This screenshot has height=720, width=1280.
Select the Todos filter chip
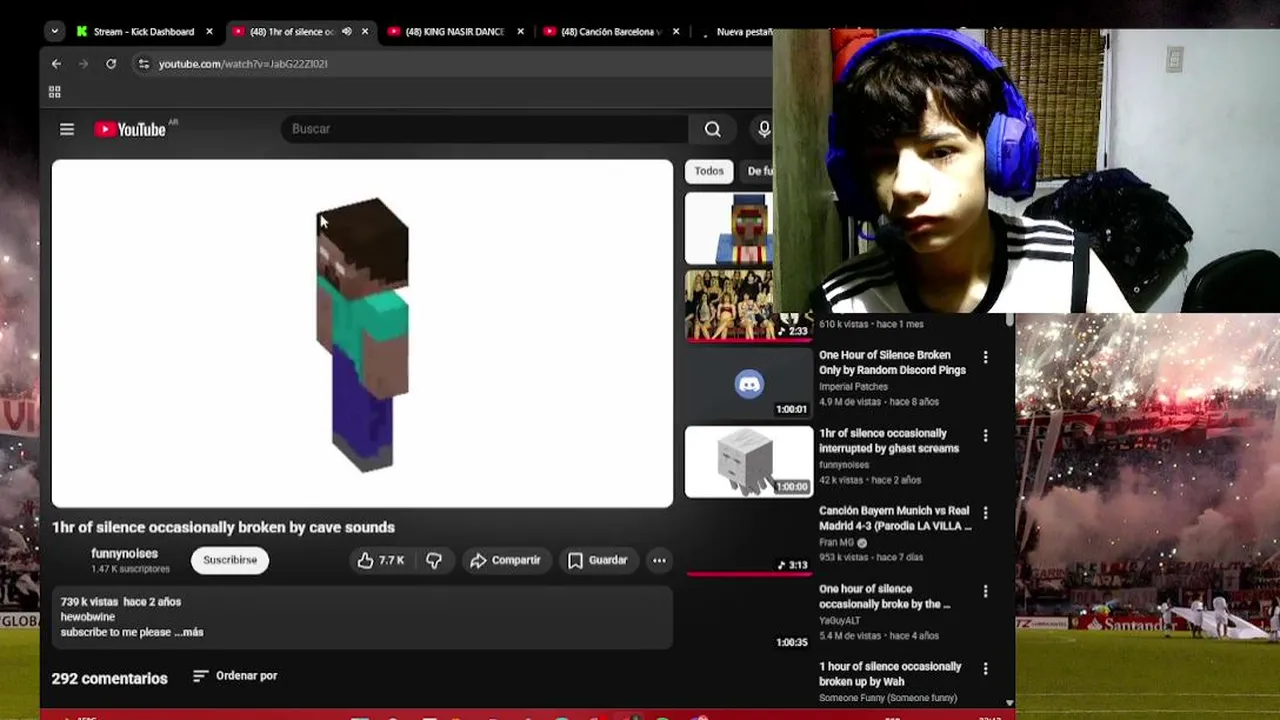point(709,171)
